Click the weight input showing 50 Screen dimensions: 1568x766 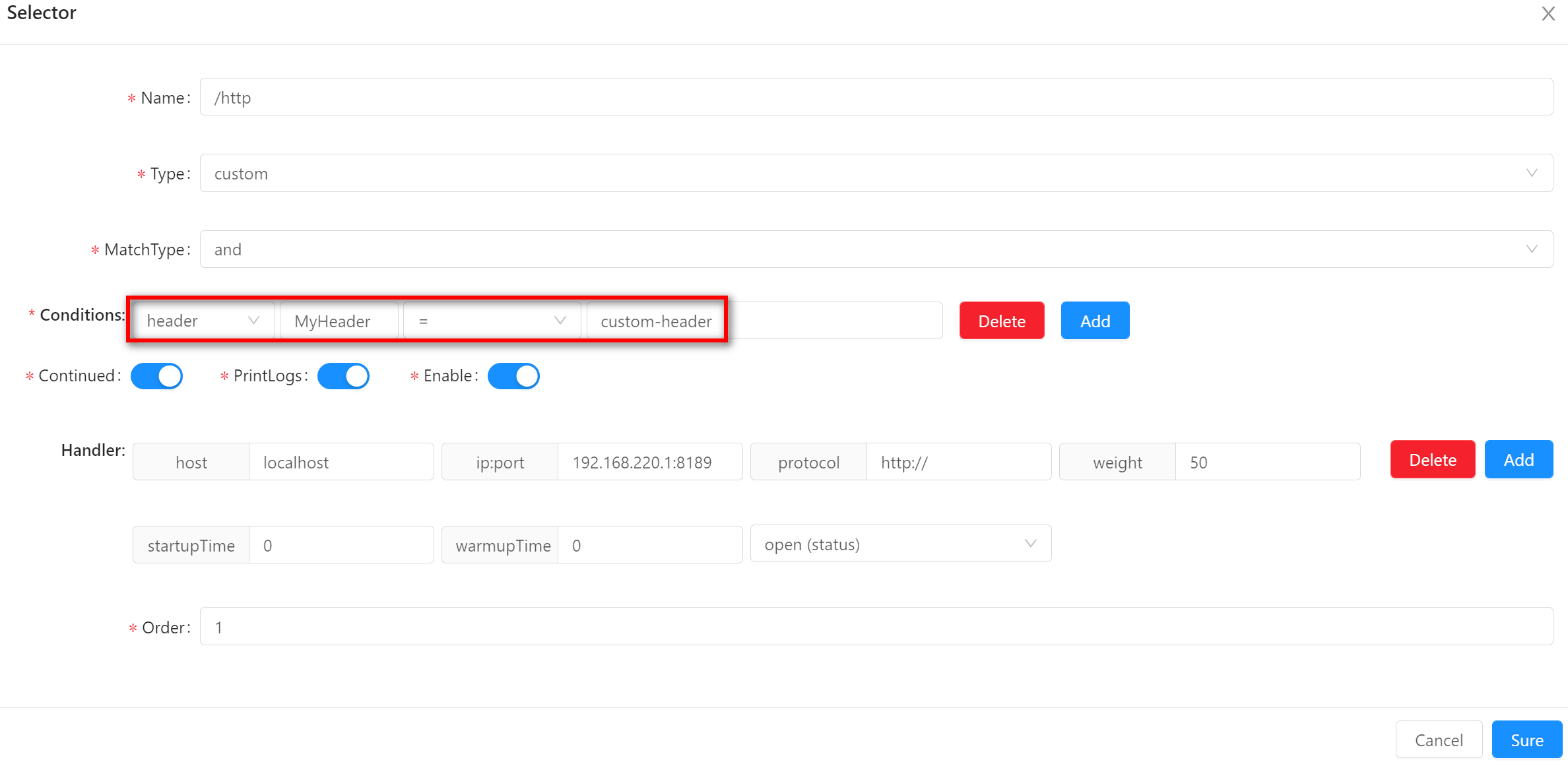[x=1267, y=463]
